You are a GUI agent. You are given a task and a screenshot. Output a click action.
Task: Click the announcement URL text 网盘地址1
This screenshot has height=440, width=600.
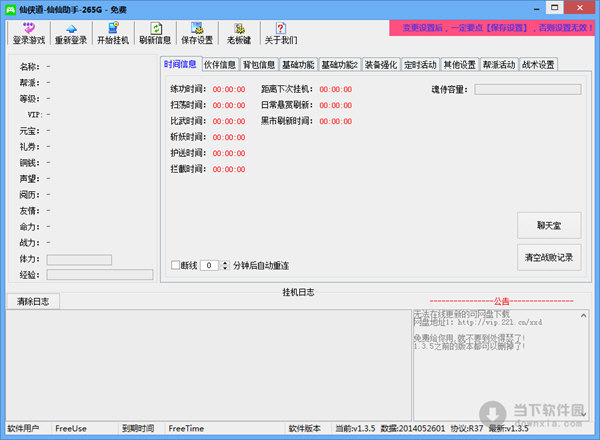tap(478, 322)
